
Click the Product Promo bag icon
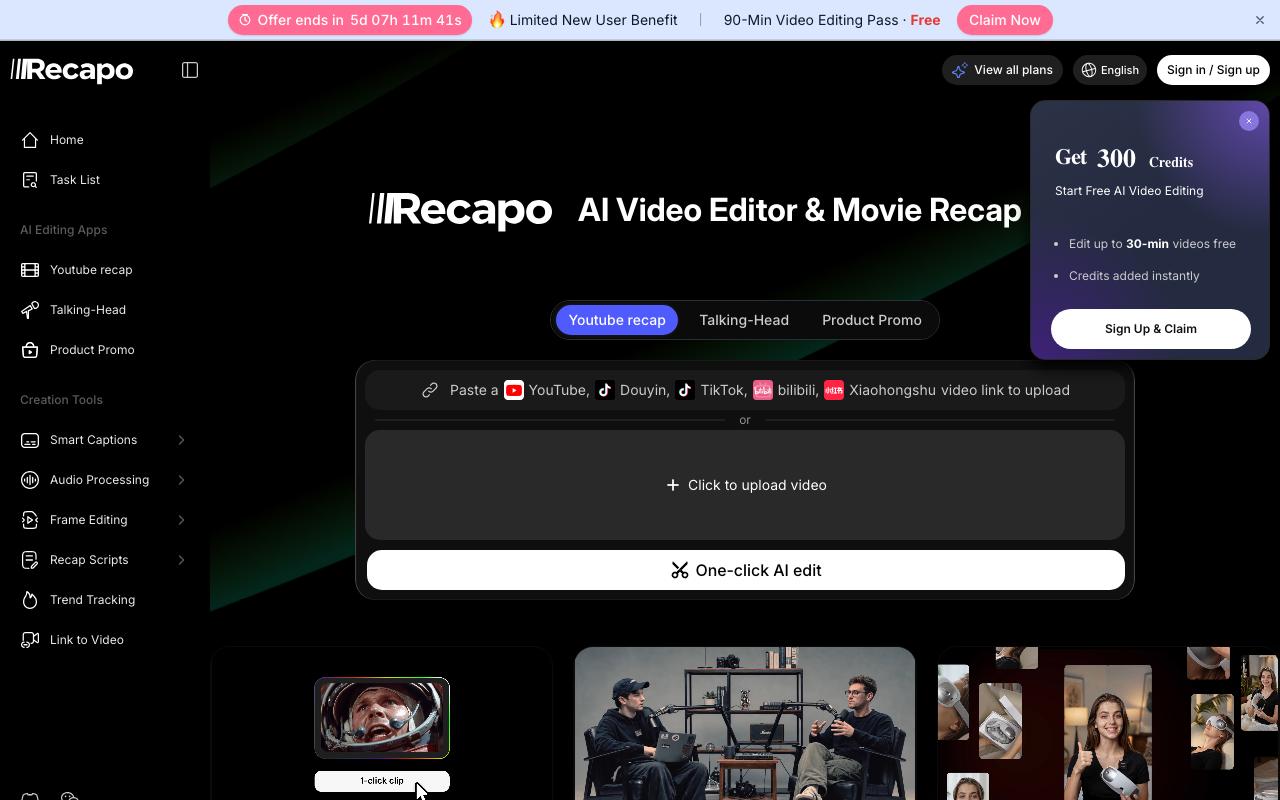[x=30, y=350]
